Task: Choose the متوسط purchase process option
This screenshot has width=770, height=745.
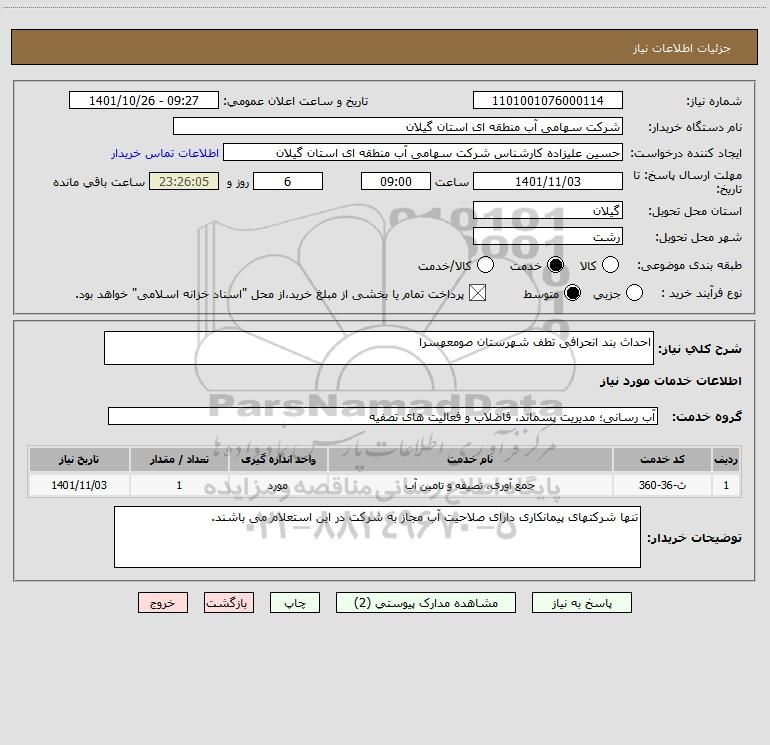Action: [x=572, y=293]
